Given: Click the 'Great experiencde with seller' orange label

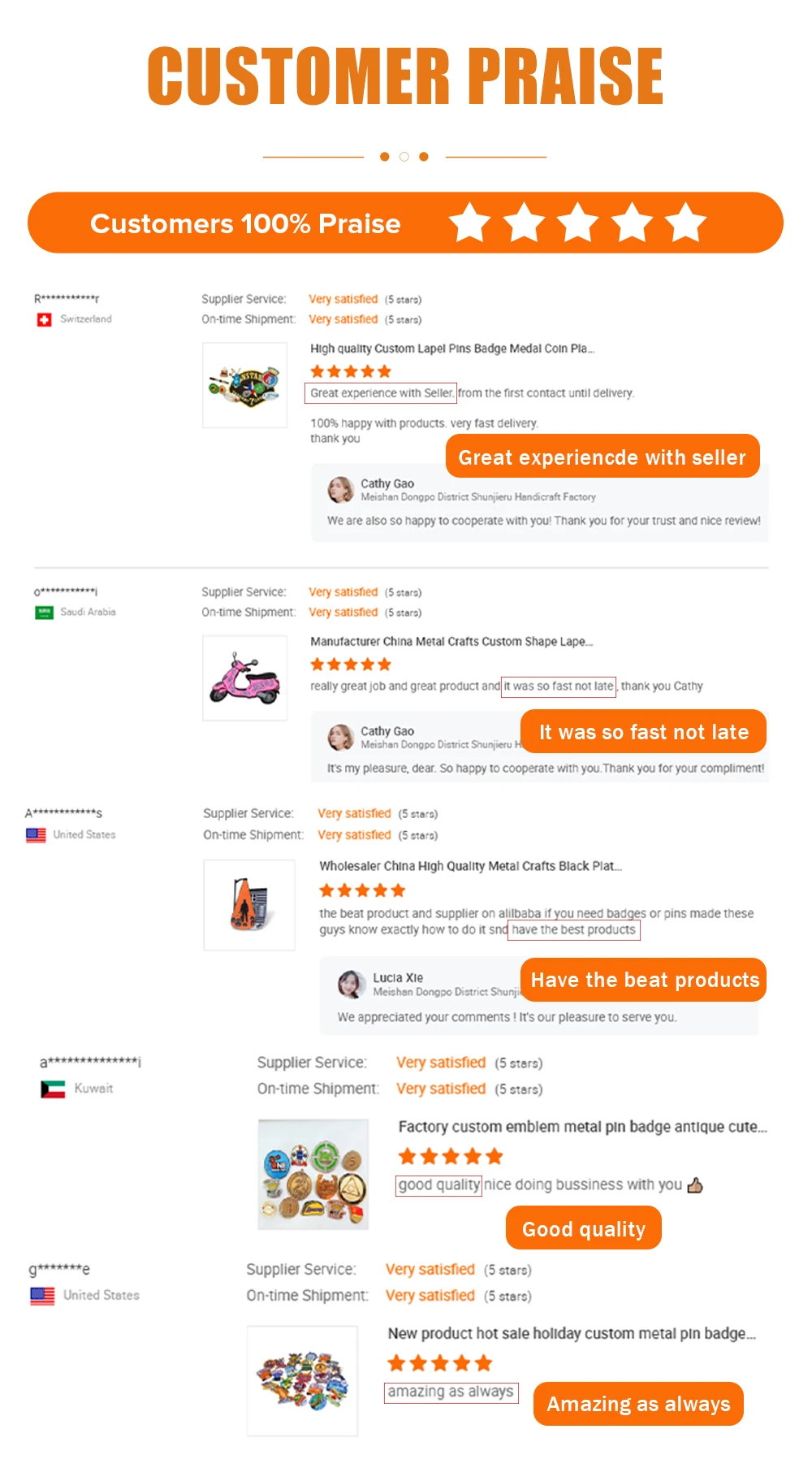Looking at the screenshot, I should point(603,457).
